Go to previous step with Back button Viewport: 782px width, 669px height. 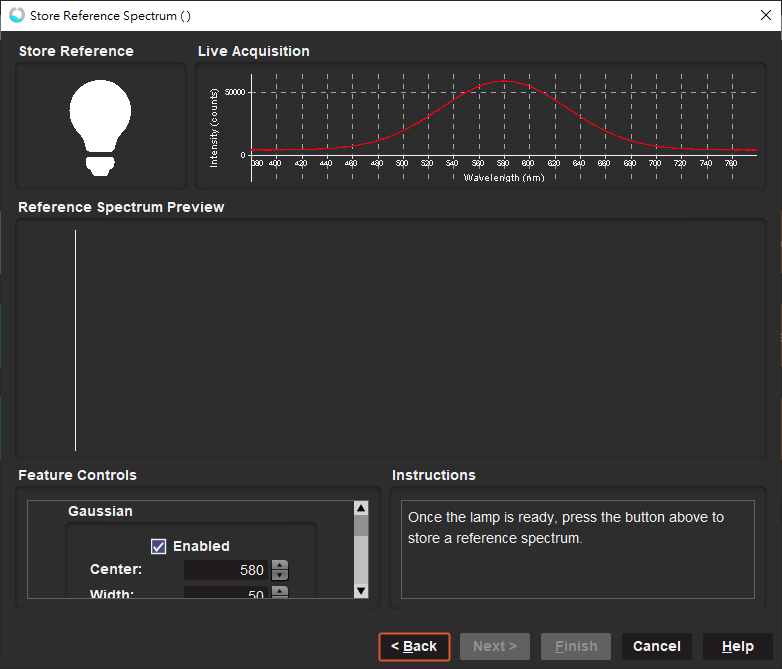coord(414,646)
